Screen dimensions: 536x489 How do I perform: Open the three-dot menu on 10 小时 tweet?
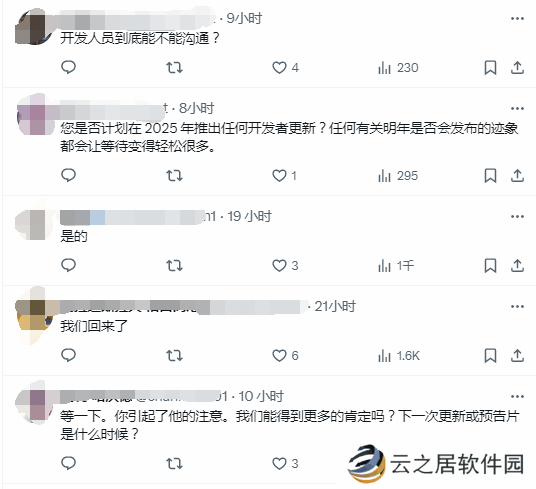point(517,396)
